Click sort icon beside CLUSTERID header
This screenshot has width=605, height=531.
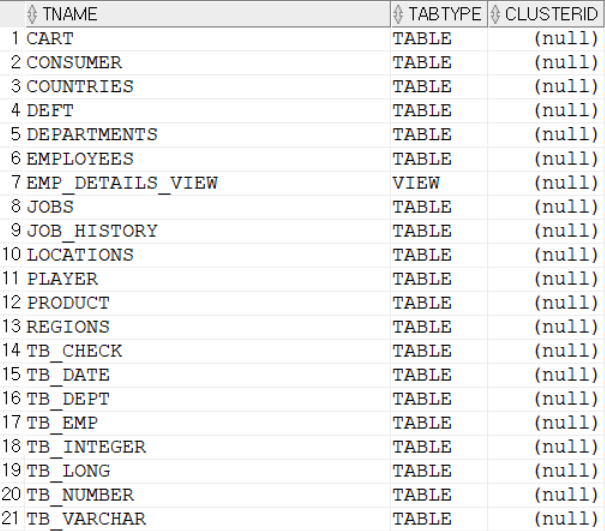point(495,14)
